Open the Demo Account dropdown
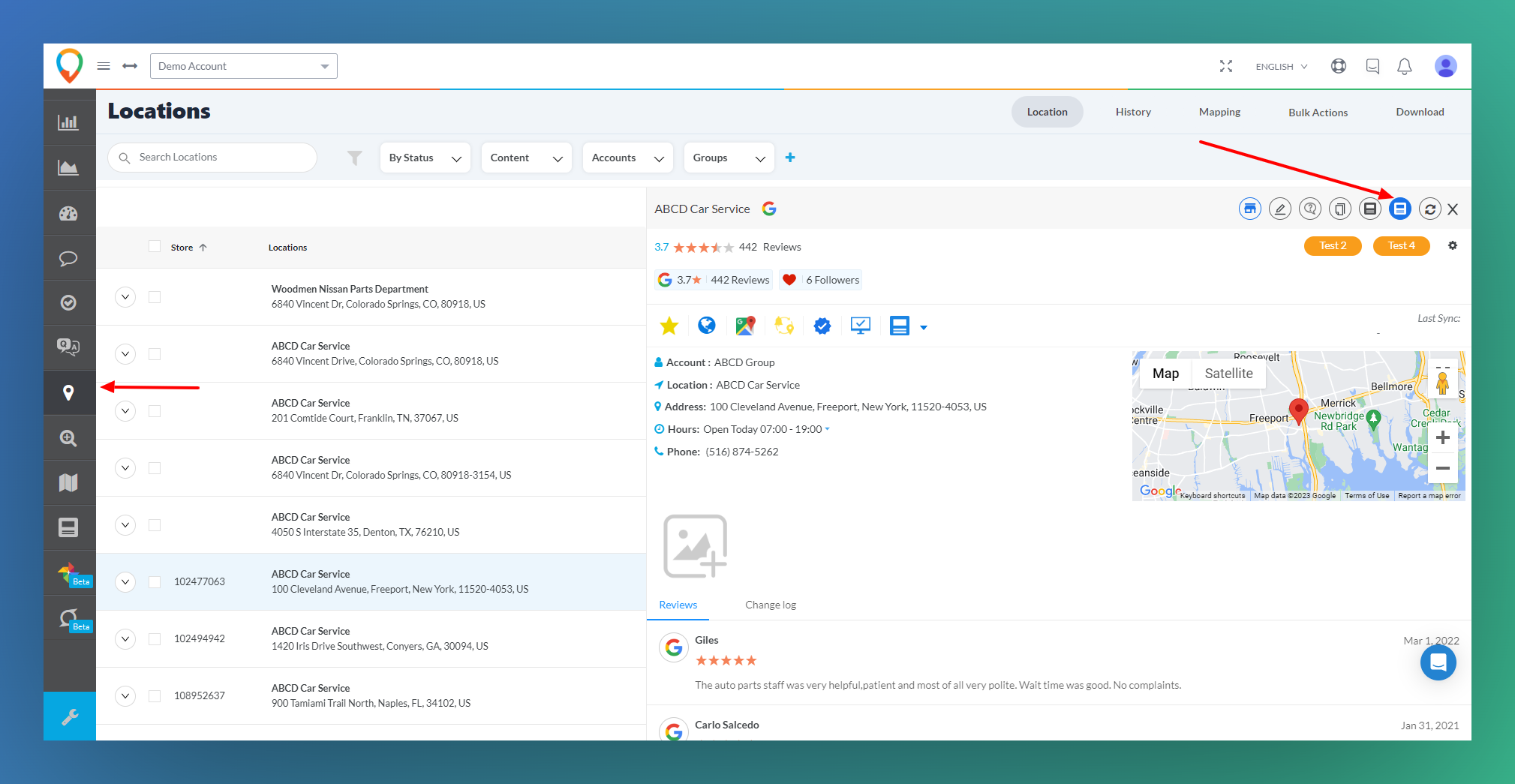 244,66
